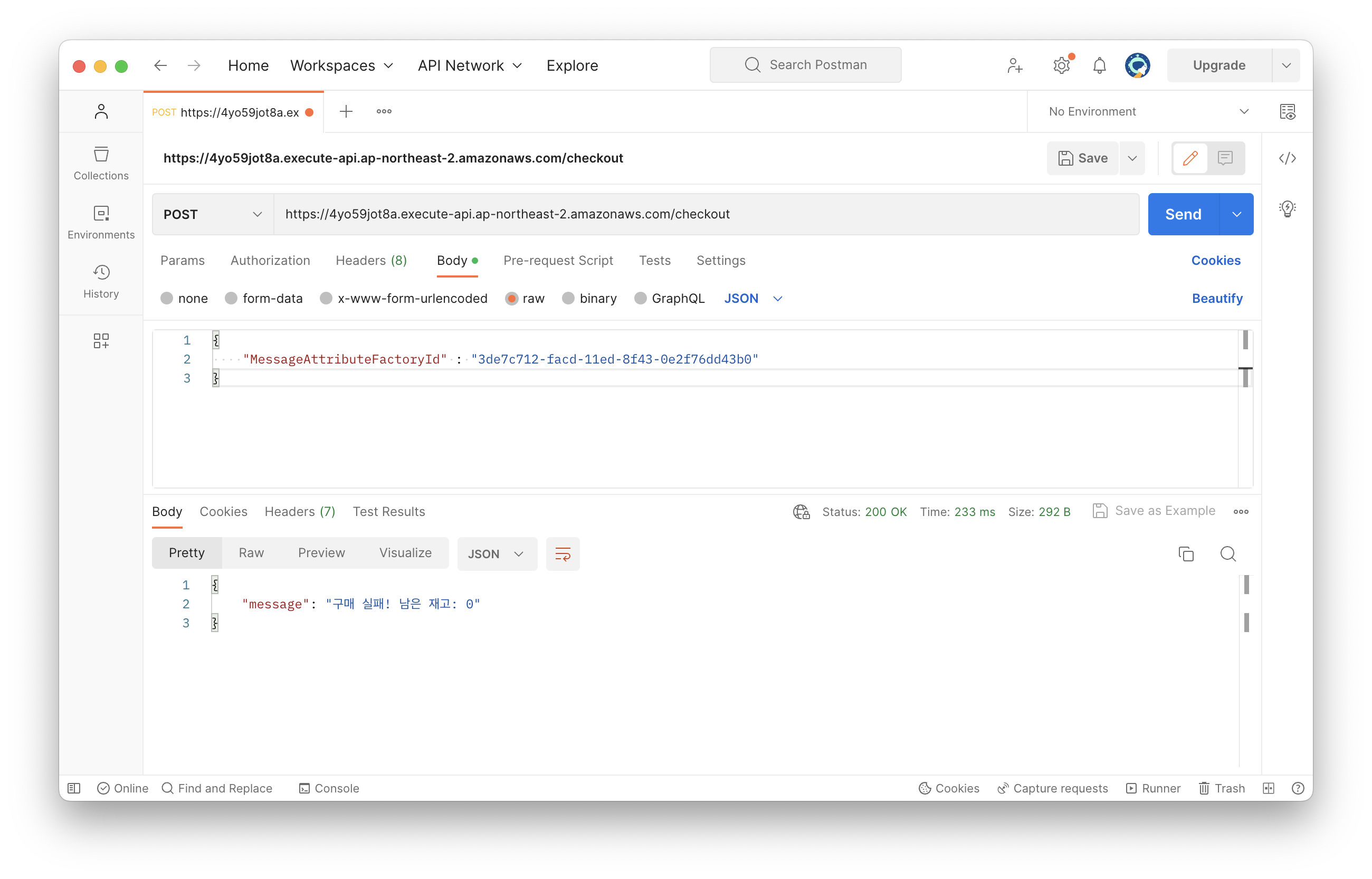The image size is (1372, 879).
Task: Open the response JSON format dropdown
Action: click(x=497, y=553)
